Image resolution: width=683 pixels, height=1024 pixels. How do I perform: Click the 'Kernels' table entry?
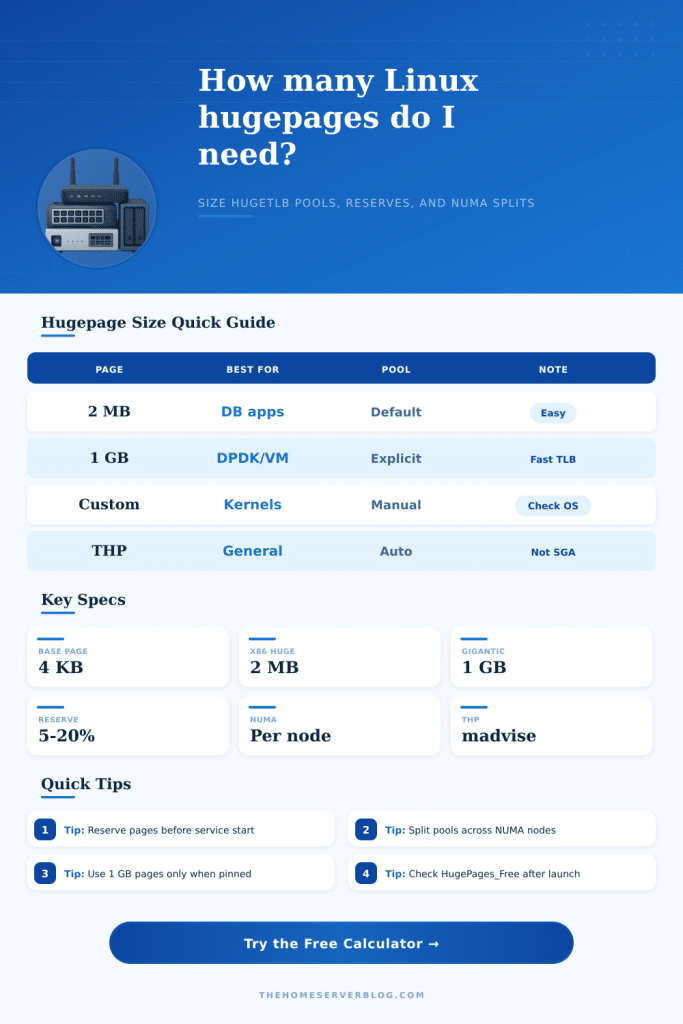[253, 505]
